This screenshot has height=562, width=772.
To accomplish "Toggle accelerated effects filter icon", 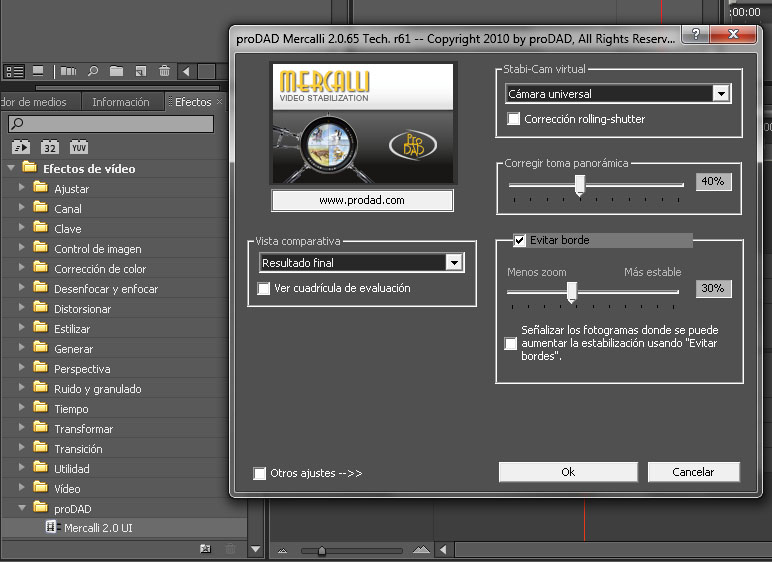I will [x=21, y=147].
